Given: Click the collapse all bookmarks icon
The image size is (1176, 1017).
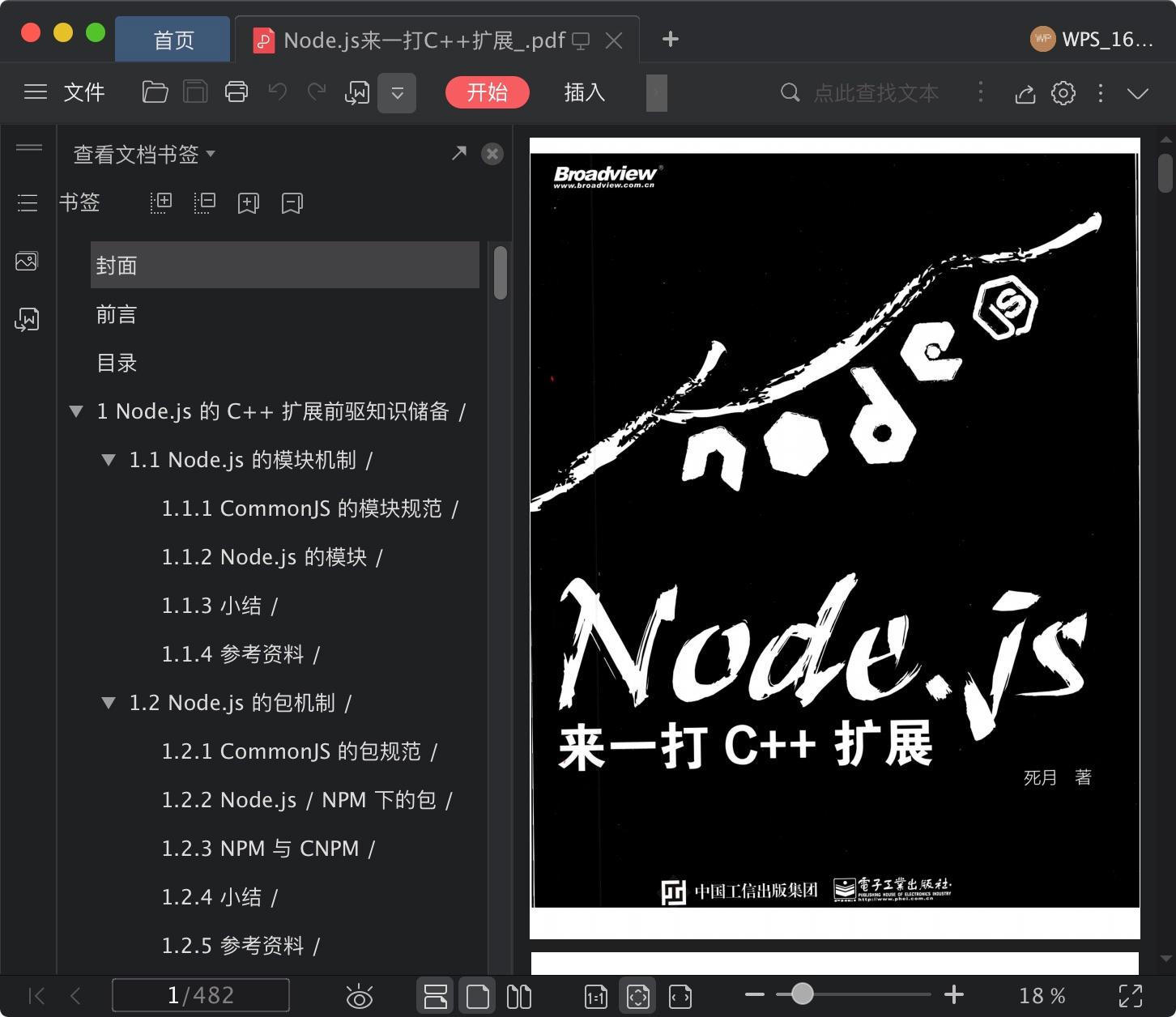Looking at the screenshot, I should 205,202.
